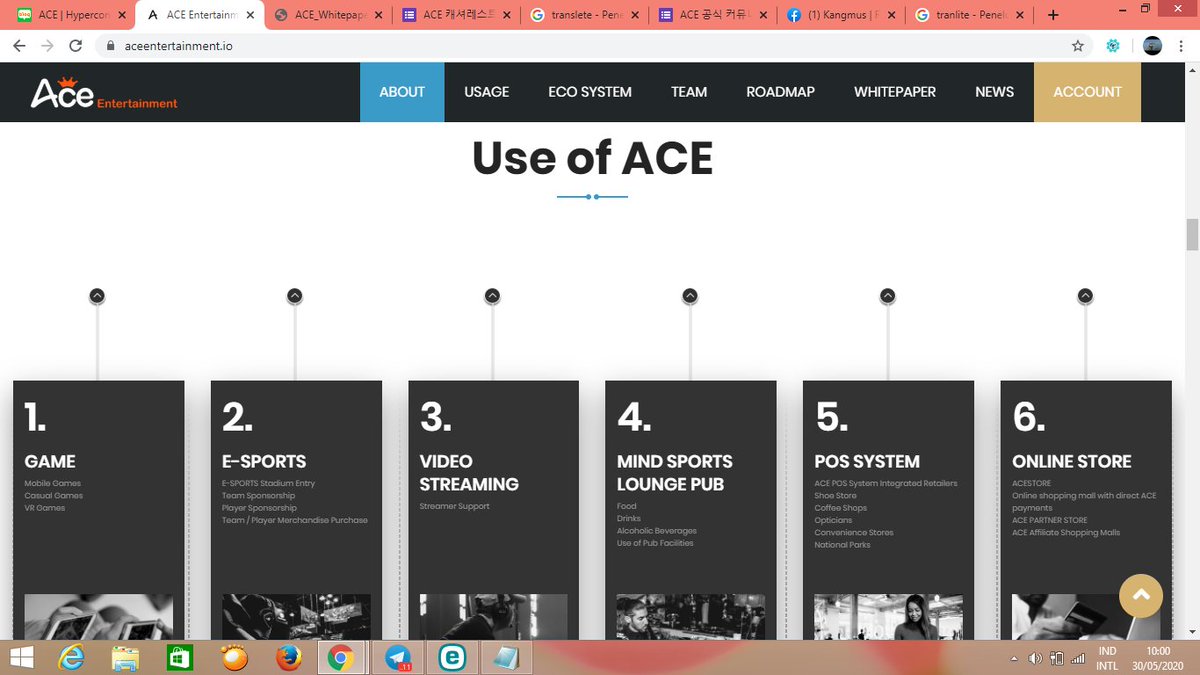This screenshot has width=1200, height=675.
Task: Click the chevron above MIND SPORTS card
Action: point(689,296)
